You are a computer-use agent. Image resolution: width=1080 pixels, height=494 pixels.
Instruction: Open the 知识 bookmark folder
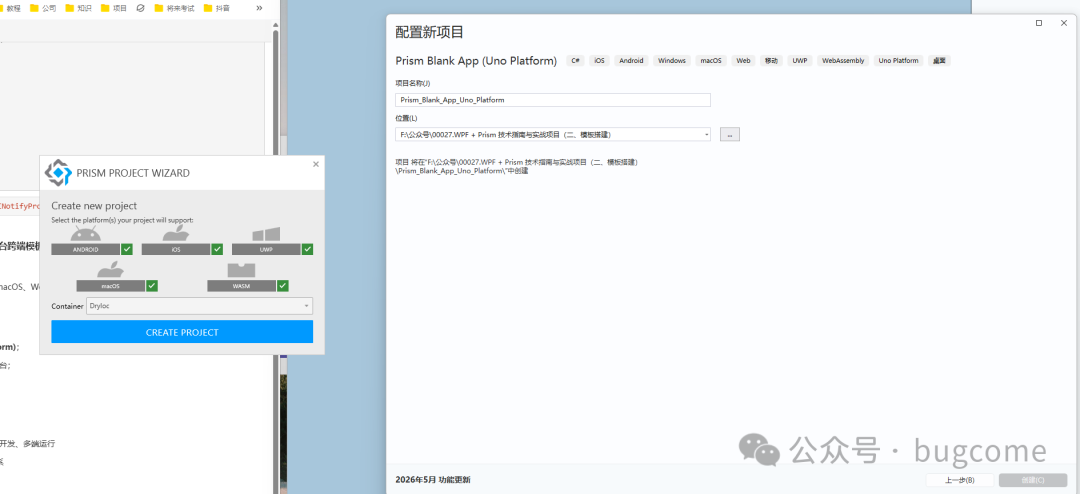pos(79,8)
